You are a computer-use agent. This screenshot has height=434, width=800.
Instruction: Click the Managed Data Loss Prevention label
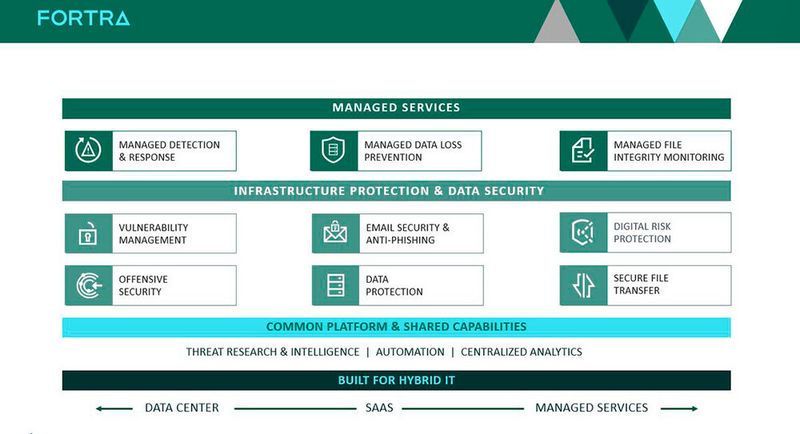pos(413,151)
